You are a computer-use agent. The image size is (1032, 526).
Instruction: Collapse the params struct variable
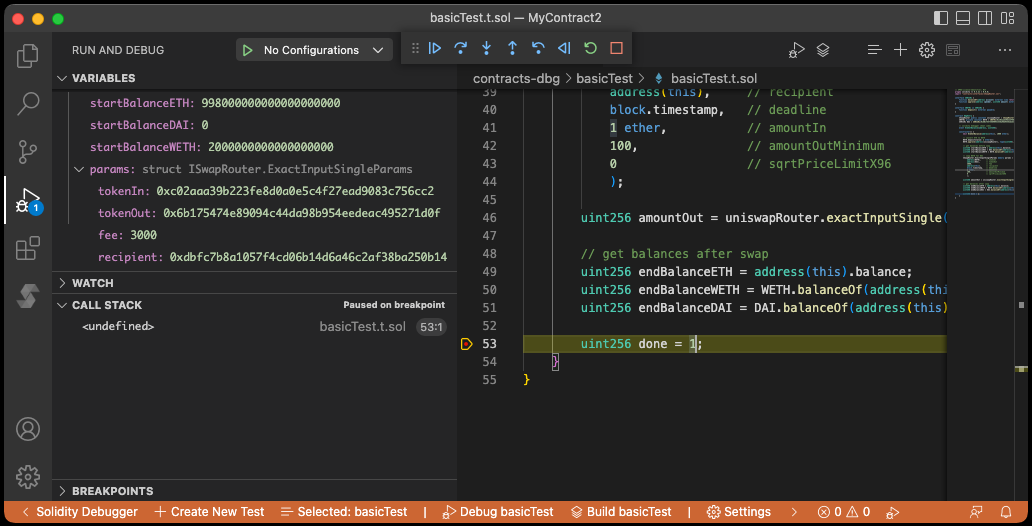coord(80,170)
